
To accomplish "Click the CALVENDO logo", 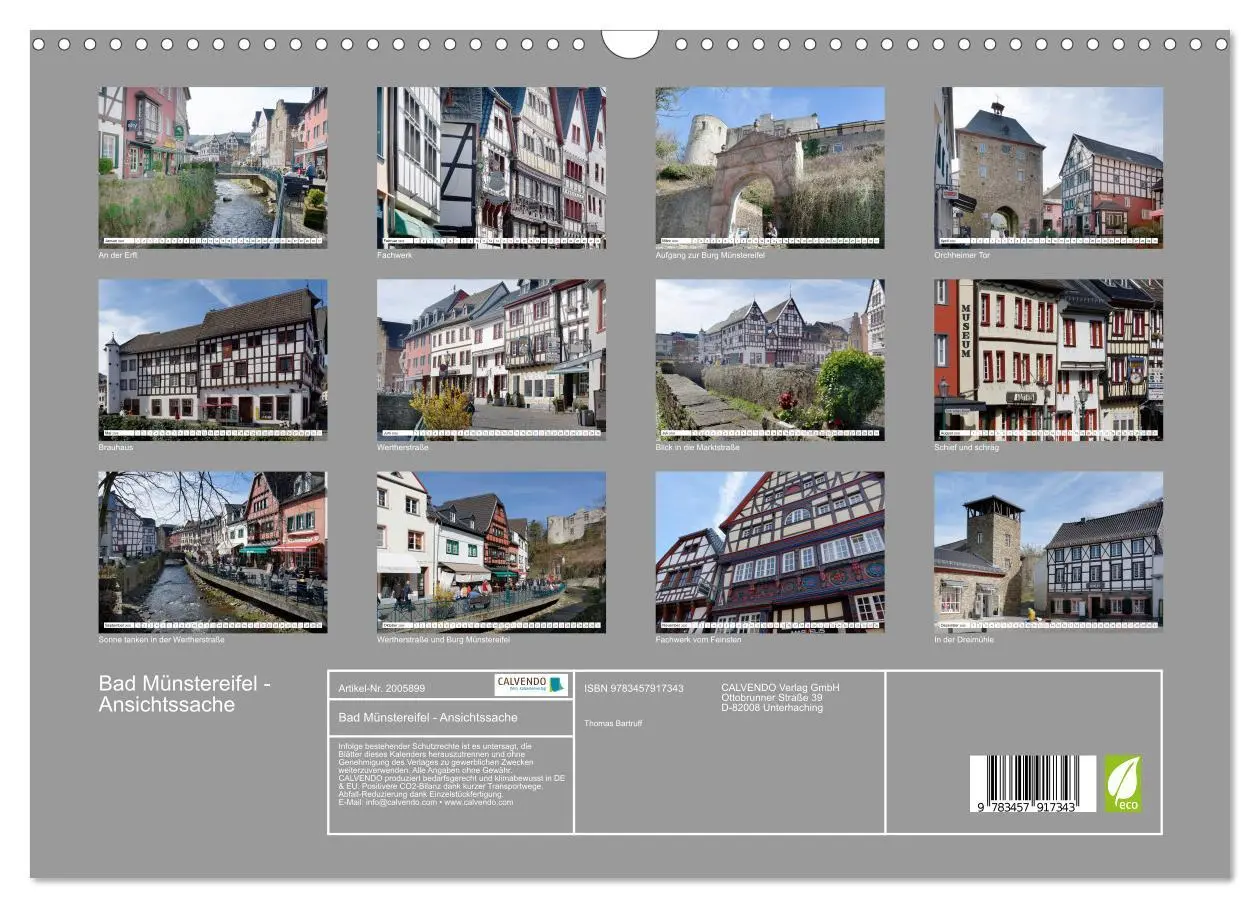I will point(531,685).
